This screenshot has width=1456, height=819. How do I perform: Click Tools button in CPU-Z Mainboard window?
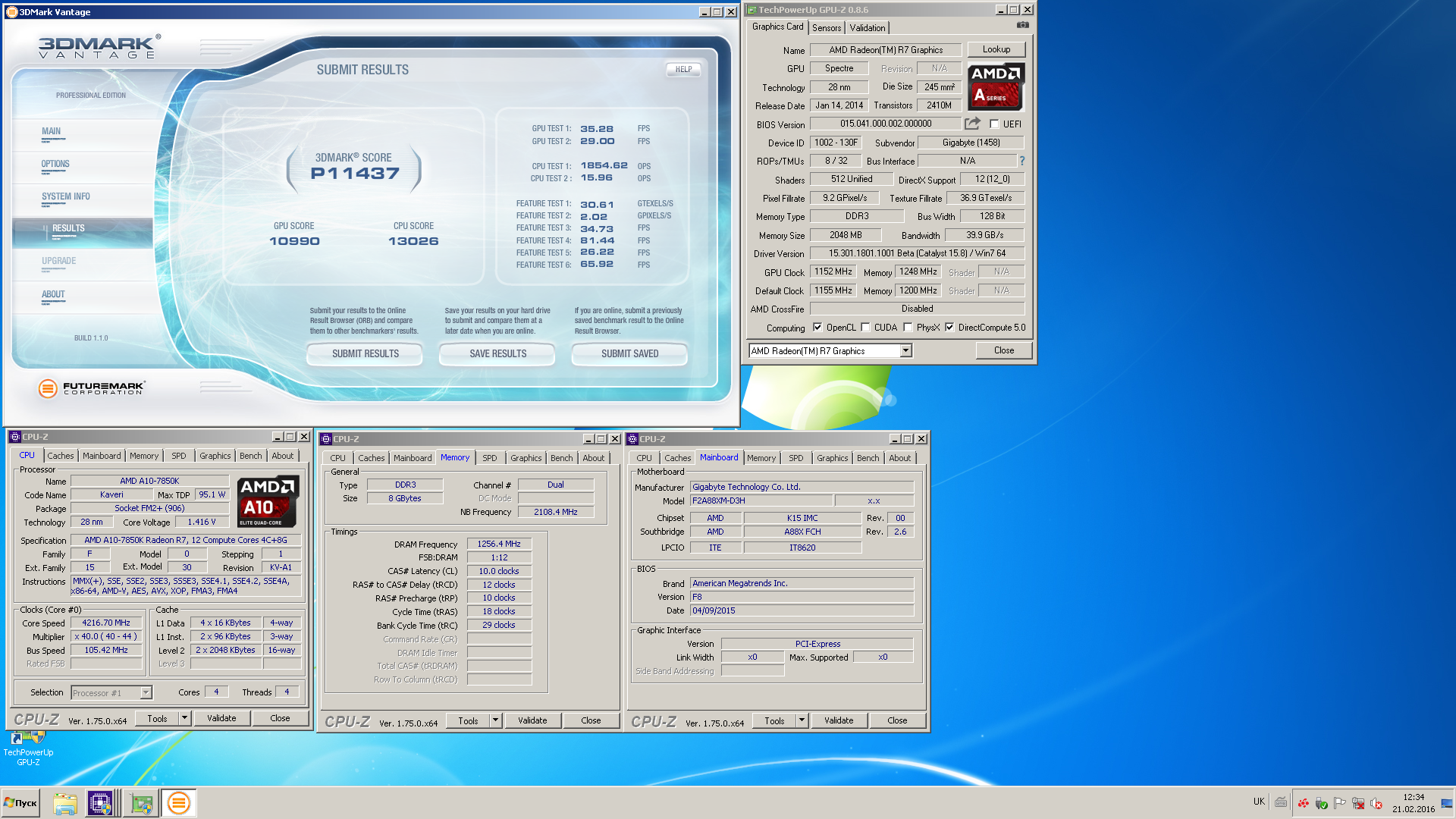(x=774, y=720)
